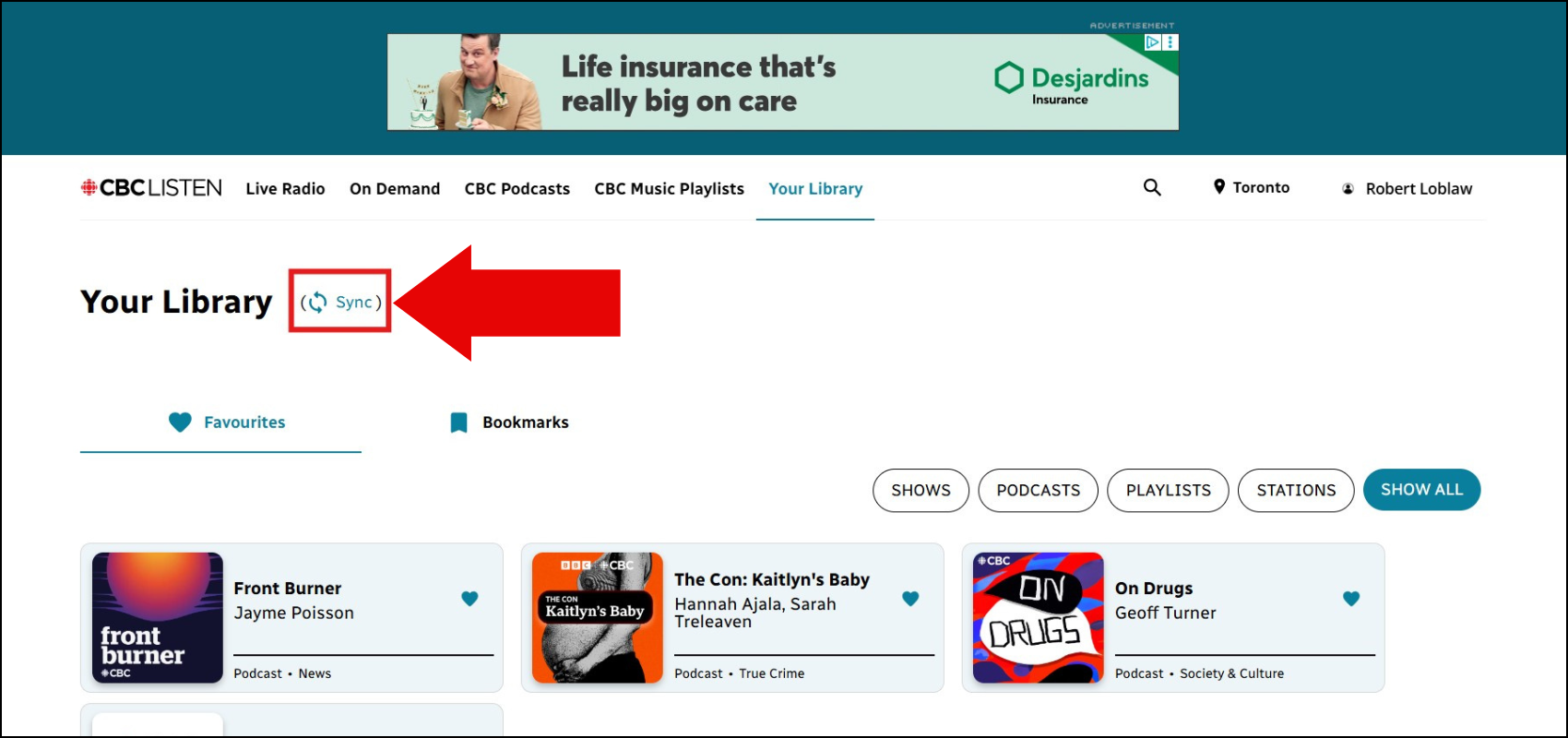Filter favourites by SHOWS
1568x738 pixels.
[x=921, y=490]
